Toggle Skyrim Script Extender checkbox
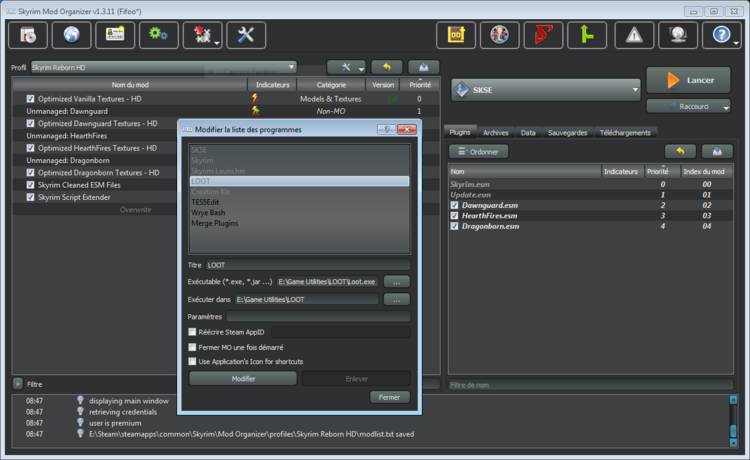Screen dimensions: 750x460 [31, 197]
